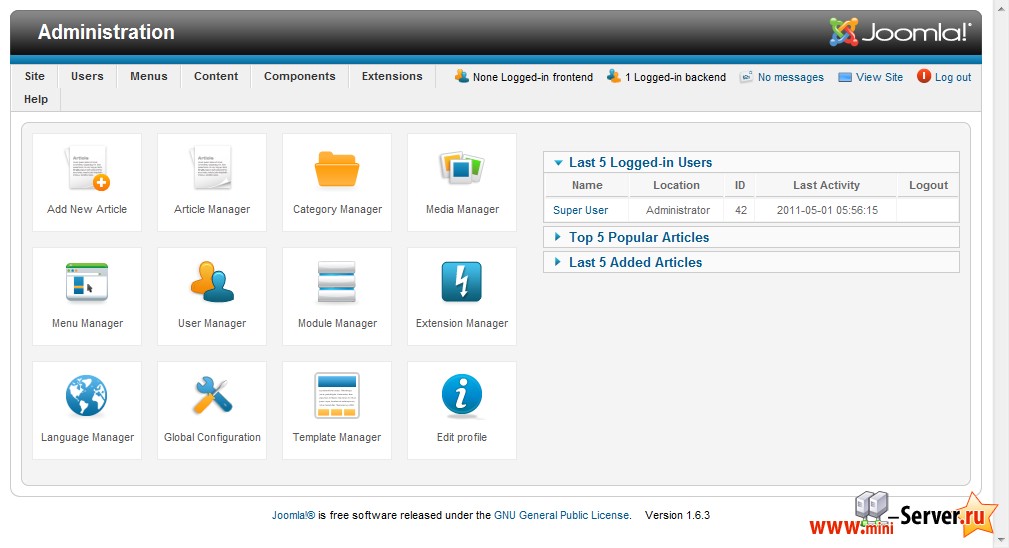
Task: Open the Extensions menu
Action: tap(392, 76)
